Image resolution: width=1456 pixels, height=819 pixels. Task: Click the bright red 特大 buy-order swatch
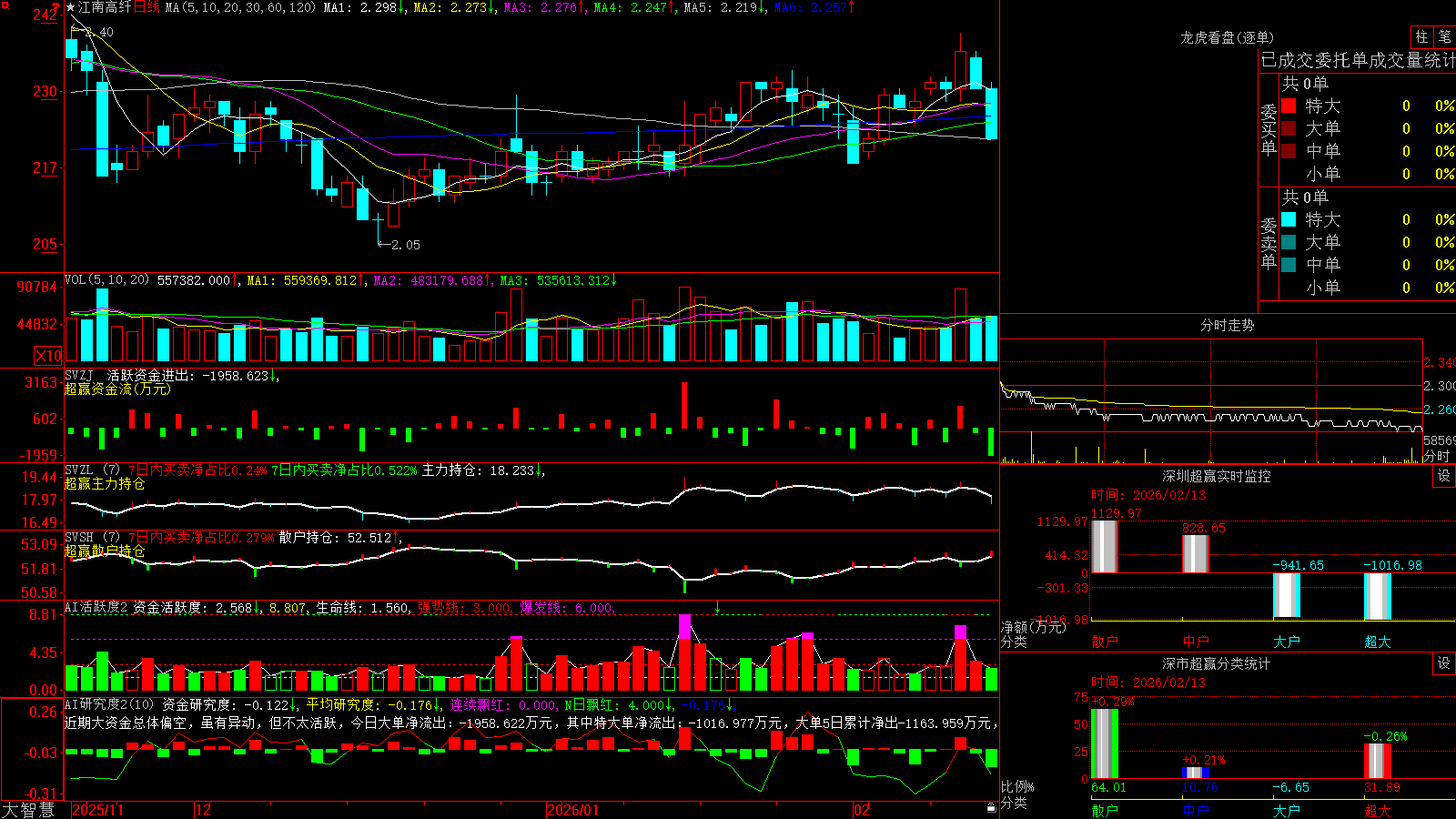(x=1289, y=106)
